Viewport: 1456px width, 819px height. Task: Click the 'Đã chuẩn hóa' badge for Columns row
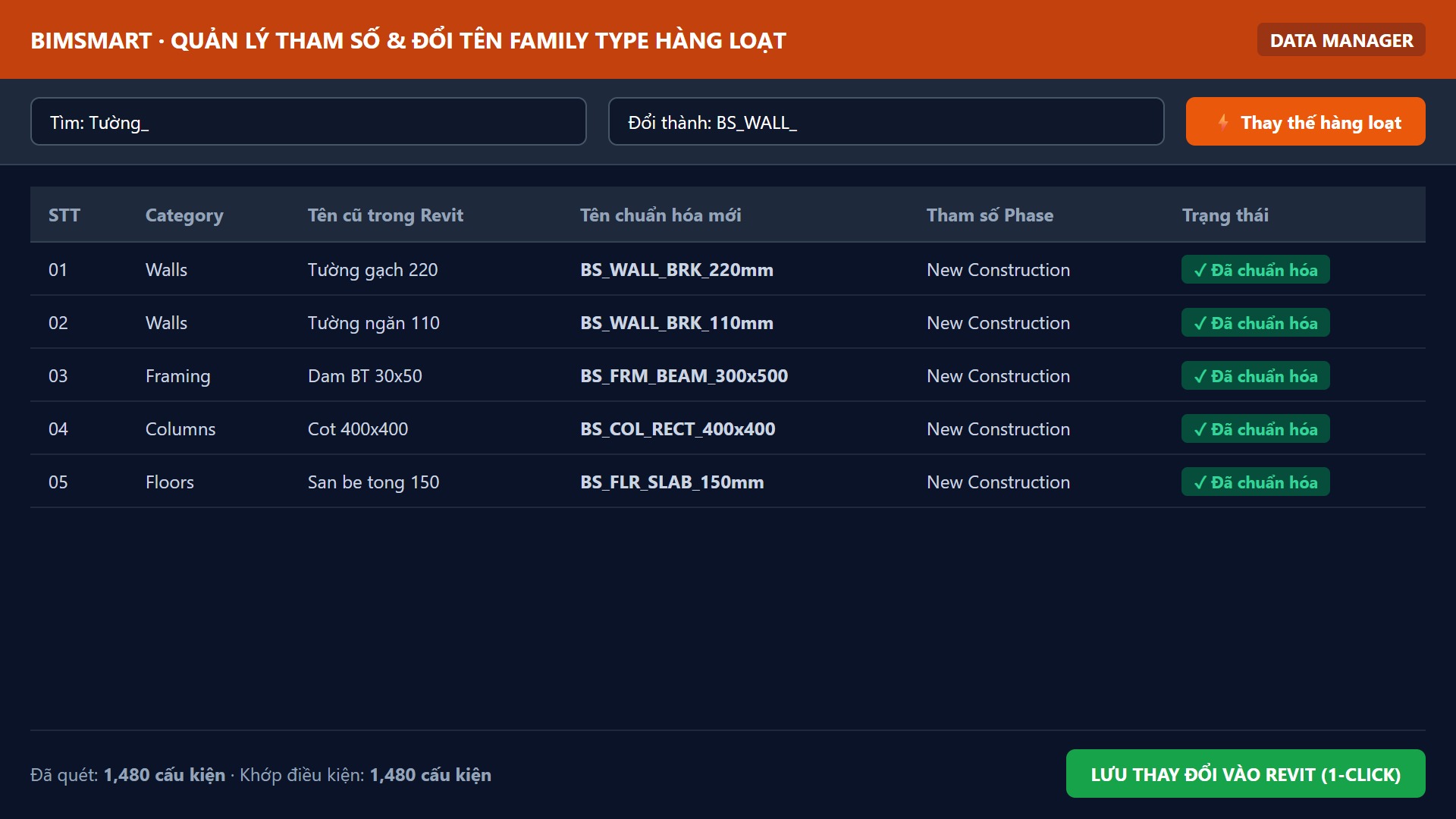[1255, 428]
